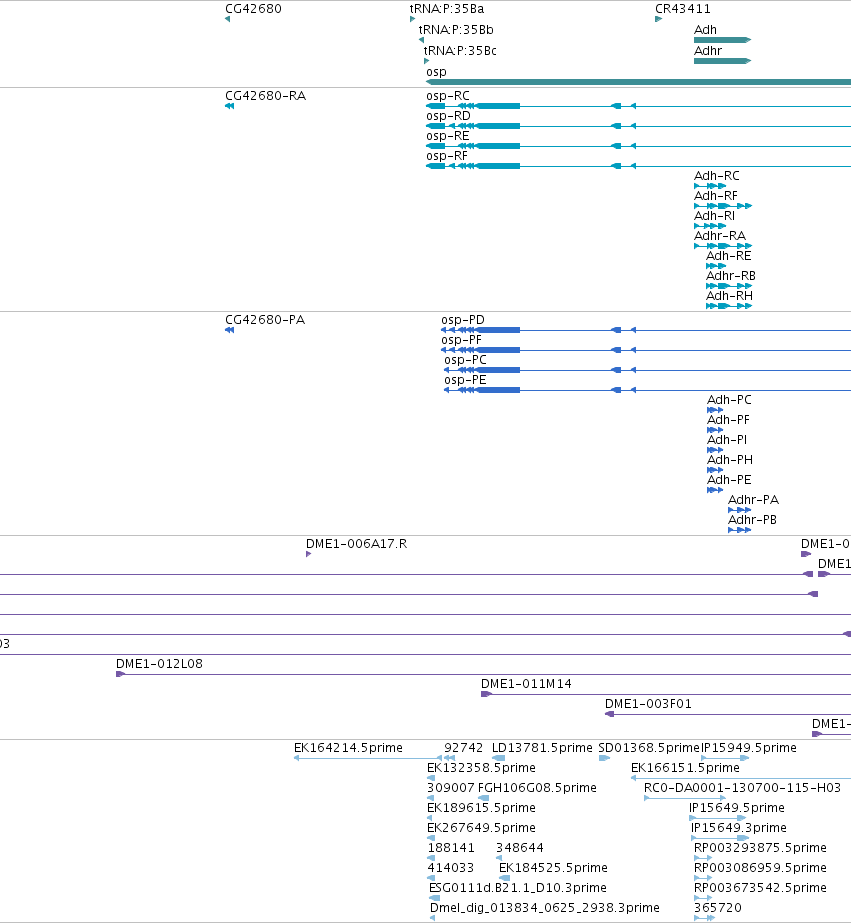Click the IP15649.5prime EST feature
The width and height of the screenshot is (851, 923).
[718, 818]
